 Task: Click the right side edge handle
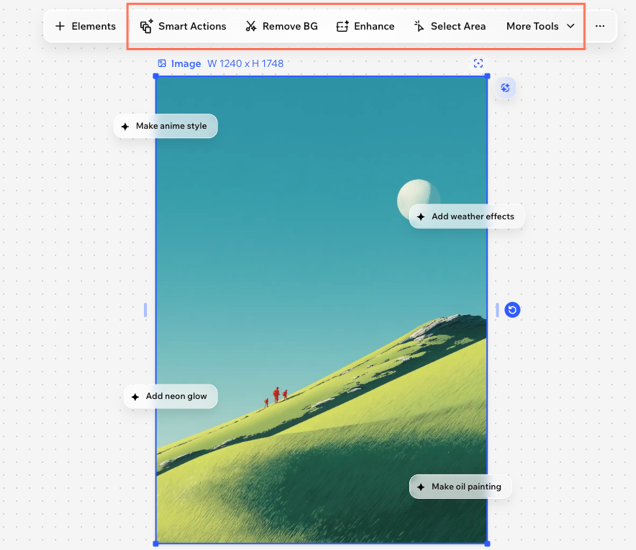[497, 310]
